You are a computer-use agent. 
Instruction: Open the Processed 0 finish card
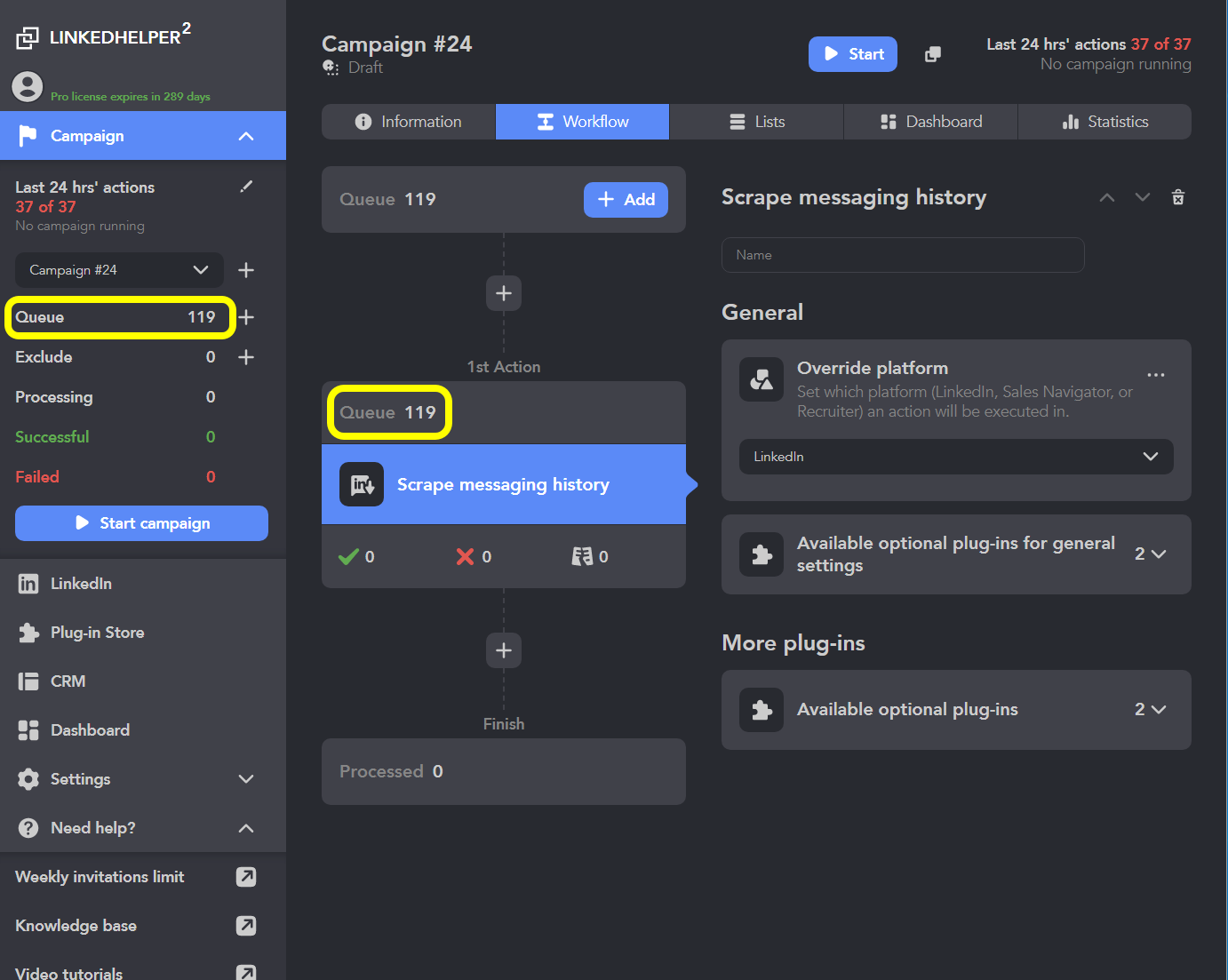pos(504,772)
